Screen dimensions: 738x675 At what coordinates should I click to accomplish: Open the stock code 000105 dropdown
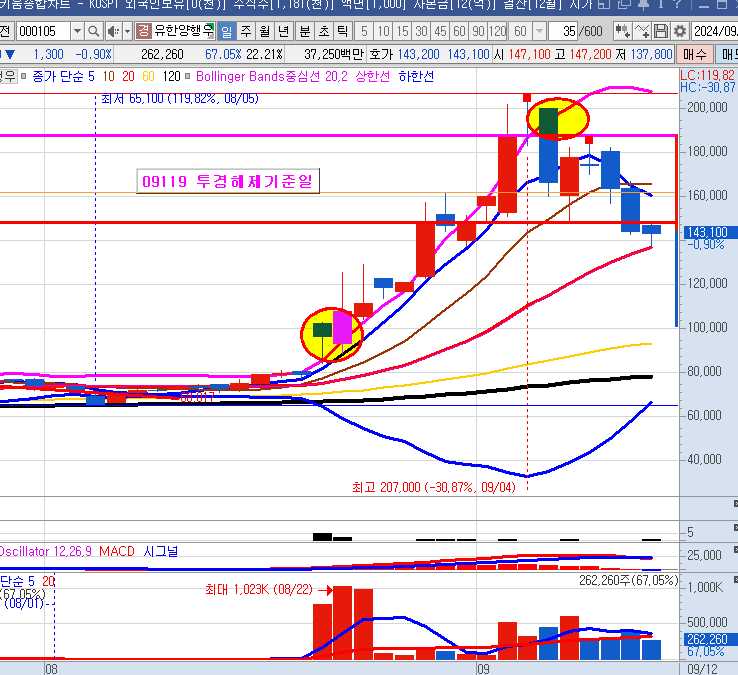77,31
